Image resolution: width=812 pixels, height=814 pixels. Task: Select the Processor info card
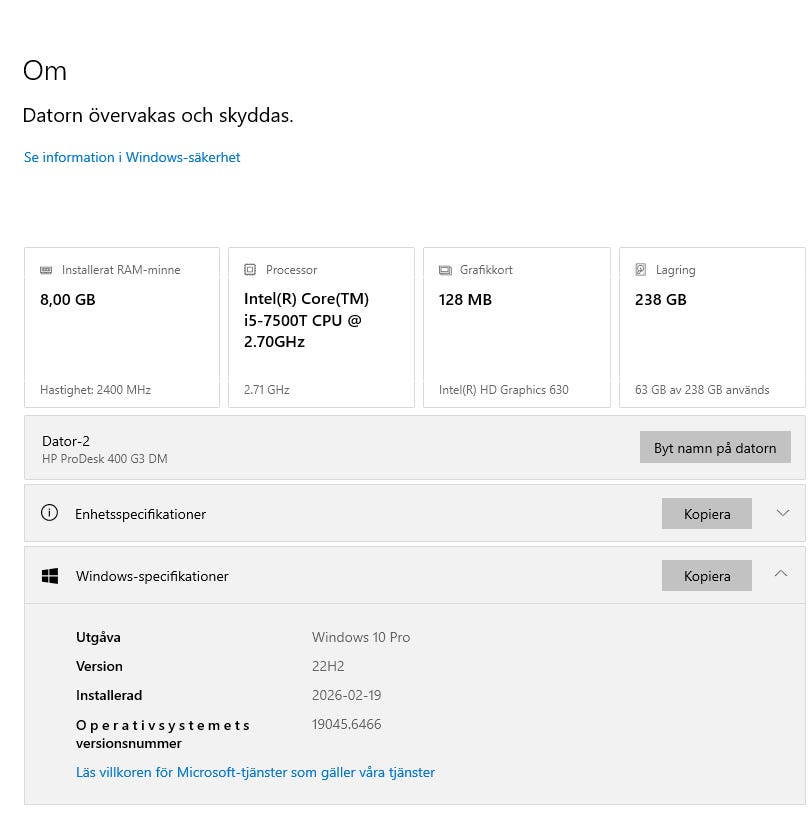321,328
